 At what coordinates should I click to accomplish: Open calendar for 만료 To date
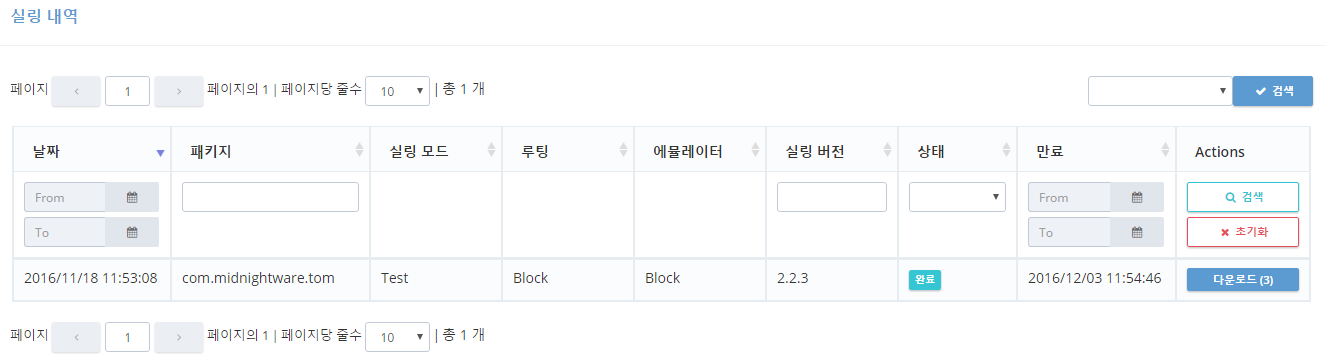(1137, 232)
